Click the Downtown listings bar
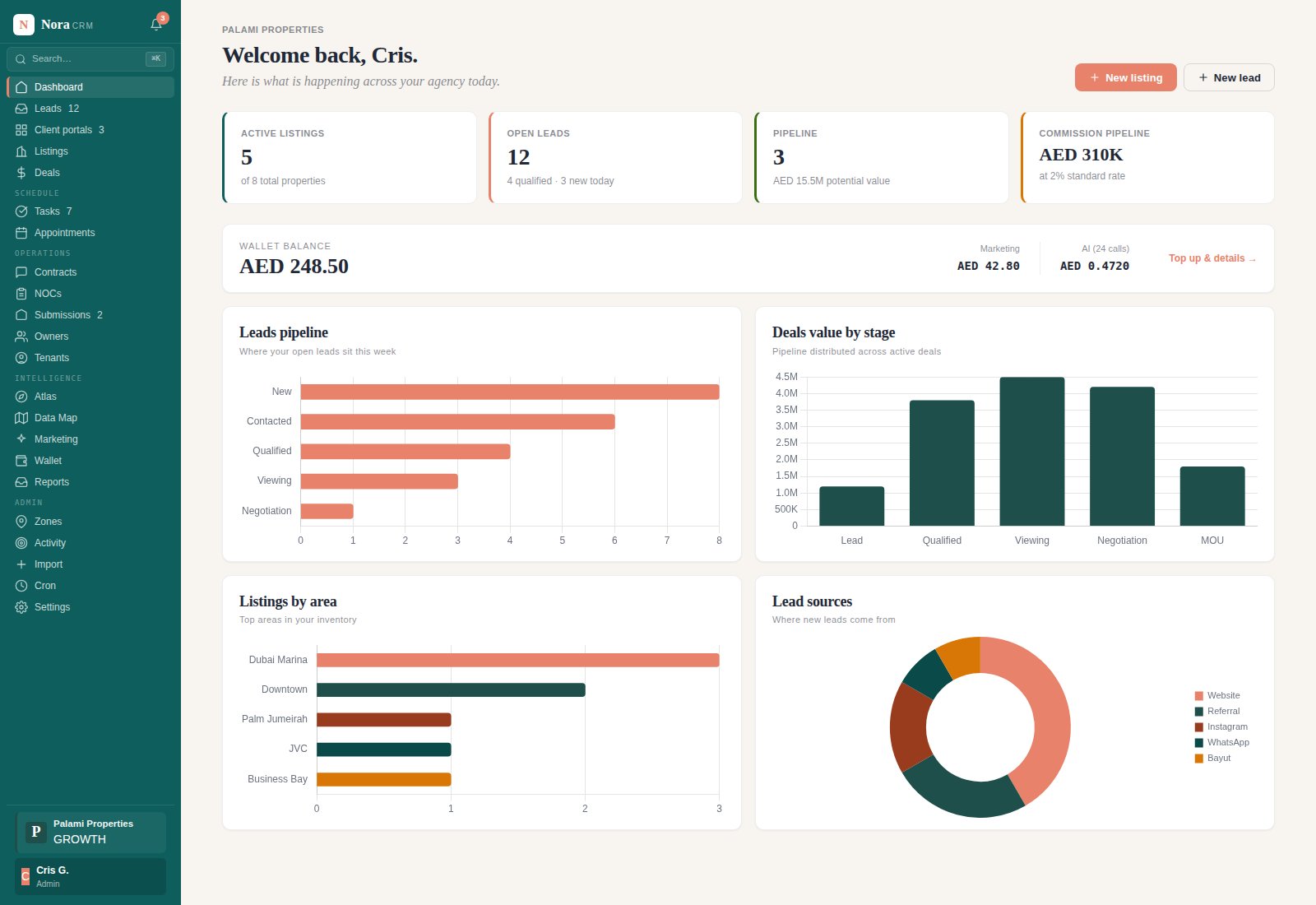Image resolution: width=1316 pixels, height=905 pixels. pos(451,689)
